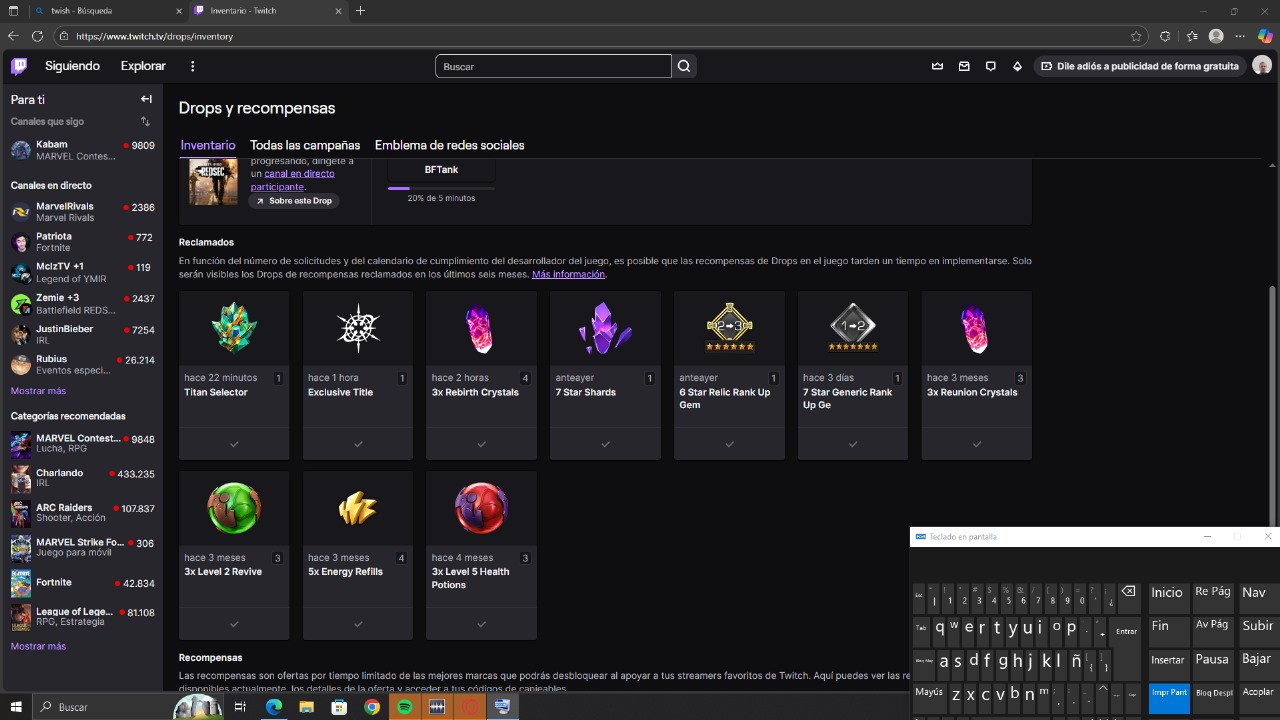
Task: Open Charlando IRL category
Action: point(82,478)
